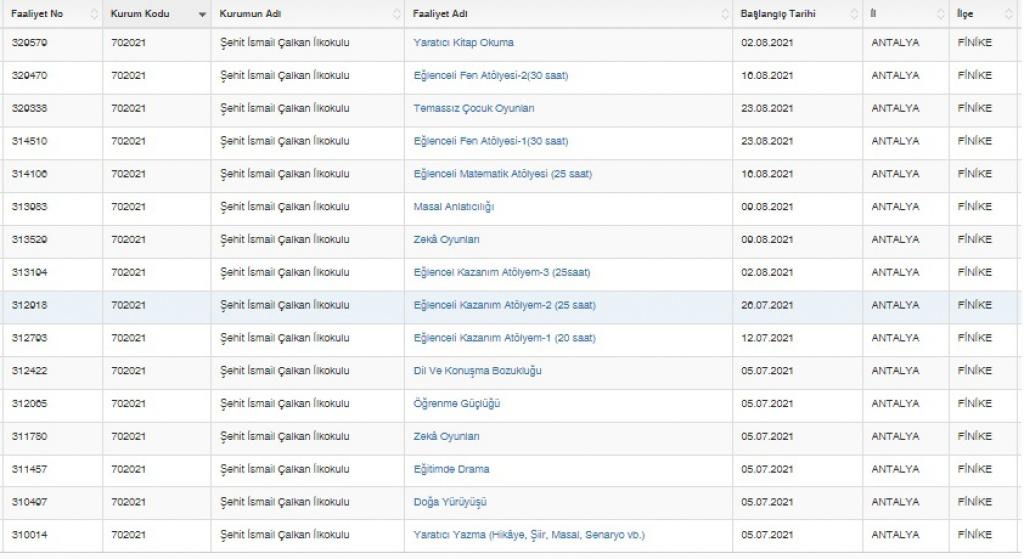Click sort icon in İlçe column
The image size is (1024, 559).
pyautogui.click(x=1014, y=14)
